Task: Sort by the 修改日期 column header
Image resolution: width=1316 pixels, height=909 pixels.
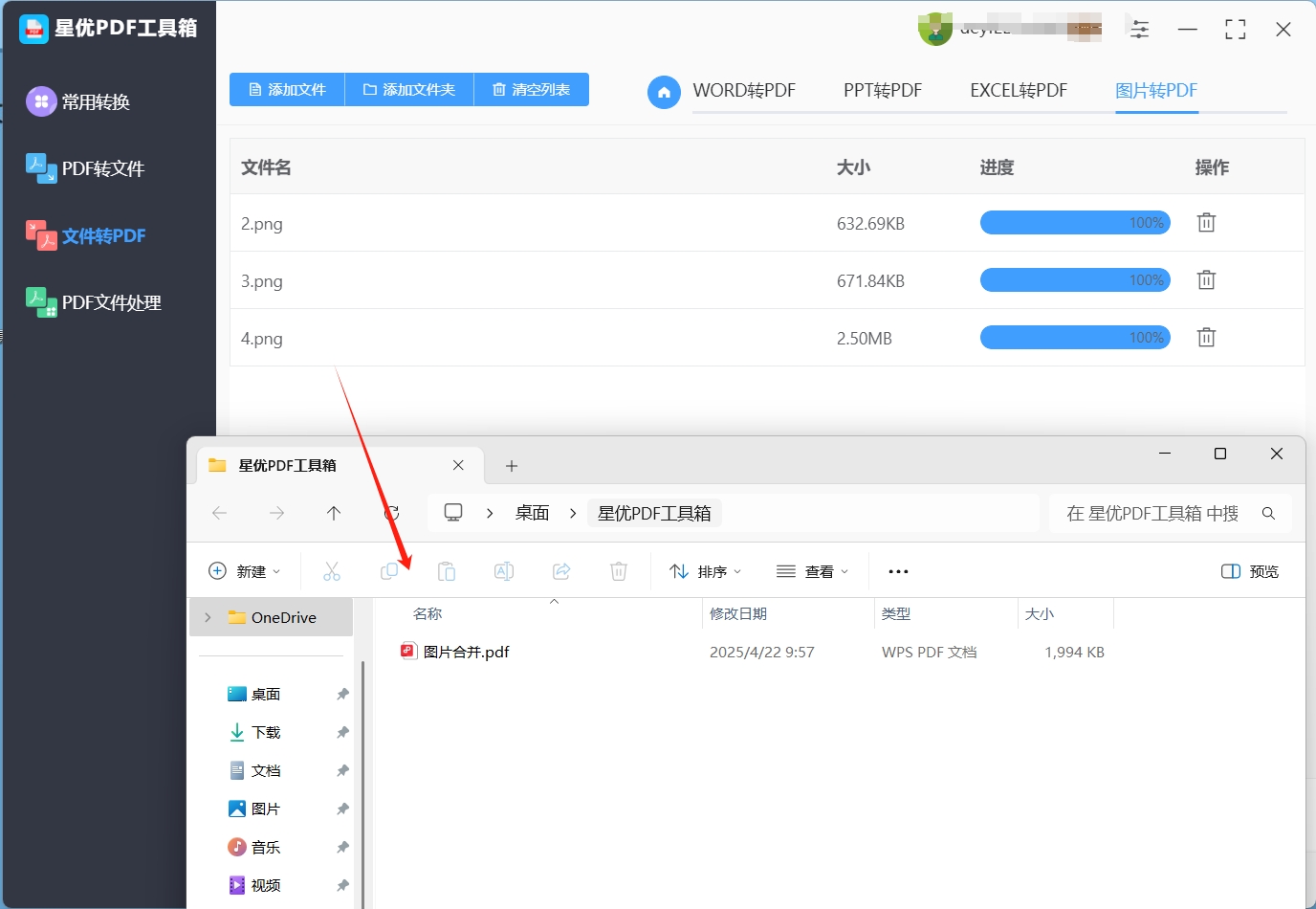Action: click(x=738, y=614)
